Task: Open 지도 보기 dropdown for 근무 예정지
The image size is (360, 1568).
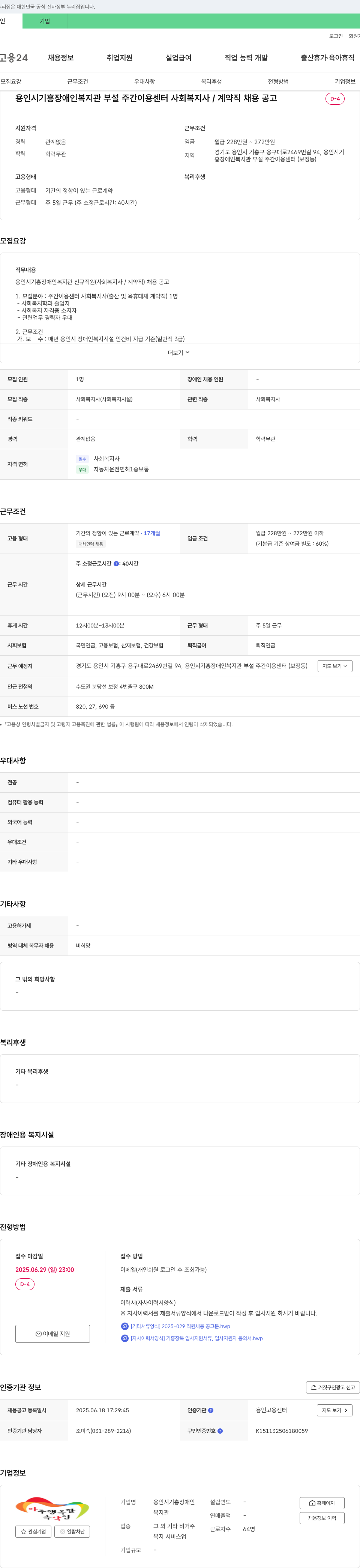Action: click(335, 666)
